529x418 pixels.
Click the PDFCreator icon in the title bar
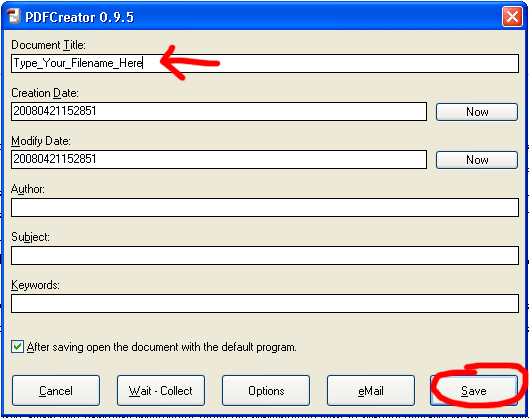(x=13, y=16)
